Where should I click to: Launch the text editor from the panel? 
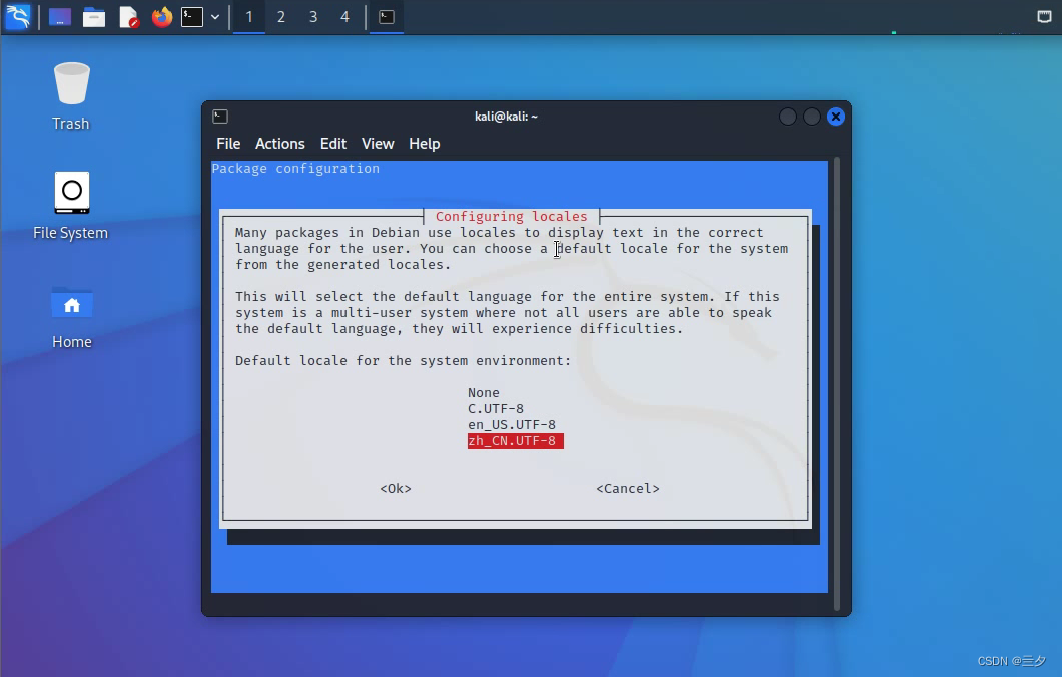[x=128, y=17]
